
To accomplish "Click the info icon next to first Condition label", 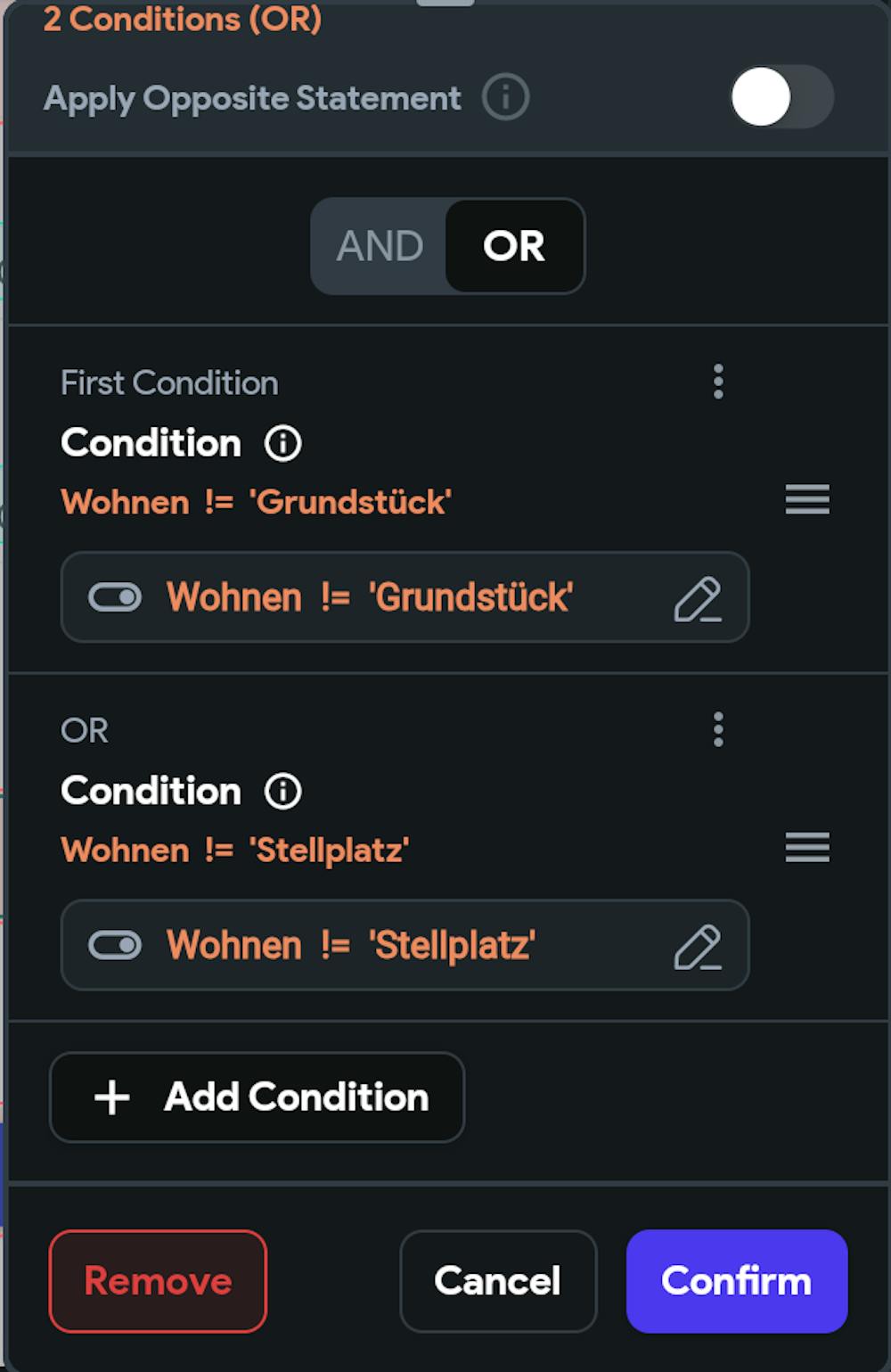I will pyautogui.click(x=282, y=441).
